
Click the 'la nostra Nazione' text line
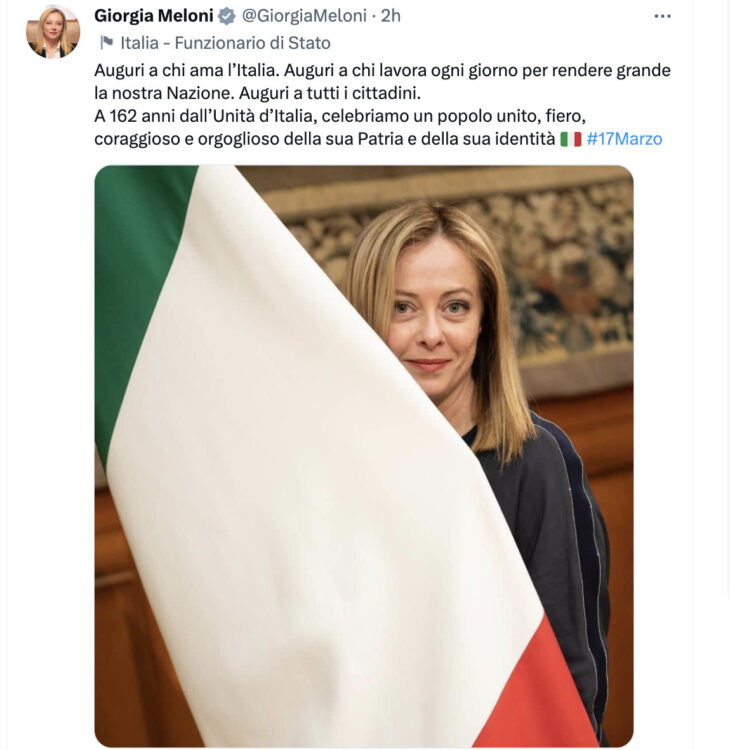(165, 93)
